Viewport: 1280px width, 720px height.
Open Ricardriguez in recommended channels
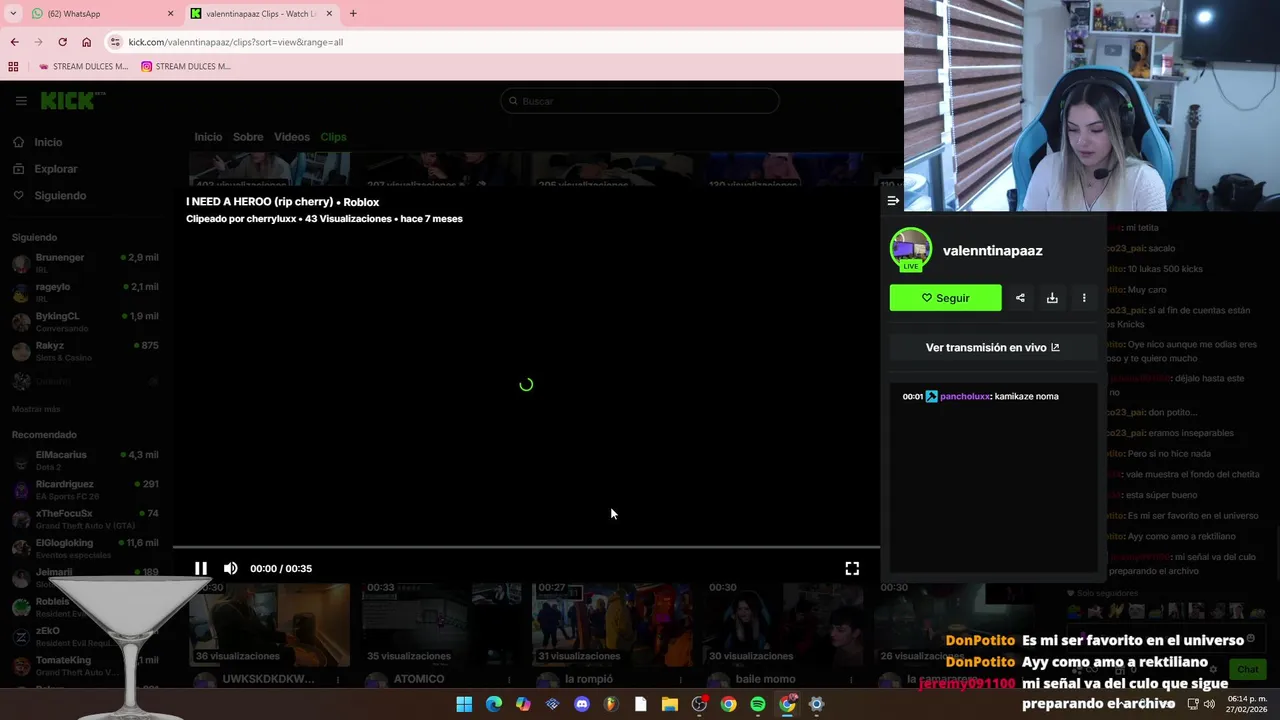click(x=85, y=489)
